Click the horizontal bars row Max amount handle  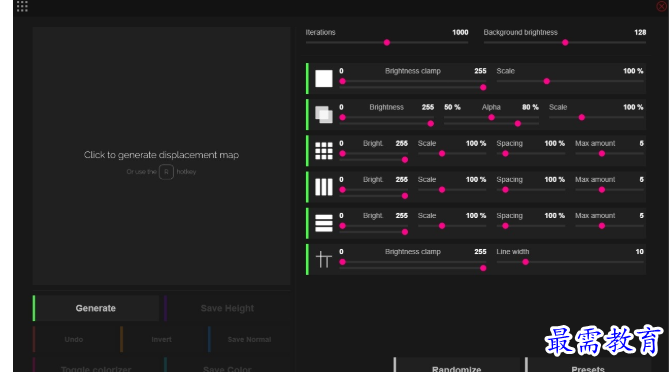(x=602, y=226)
